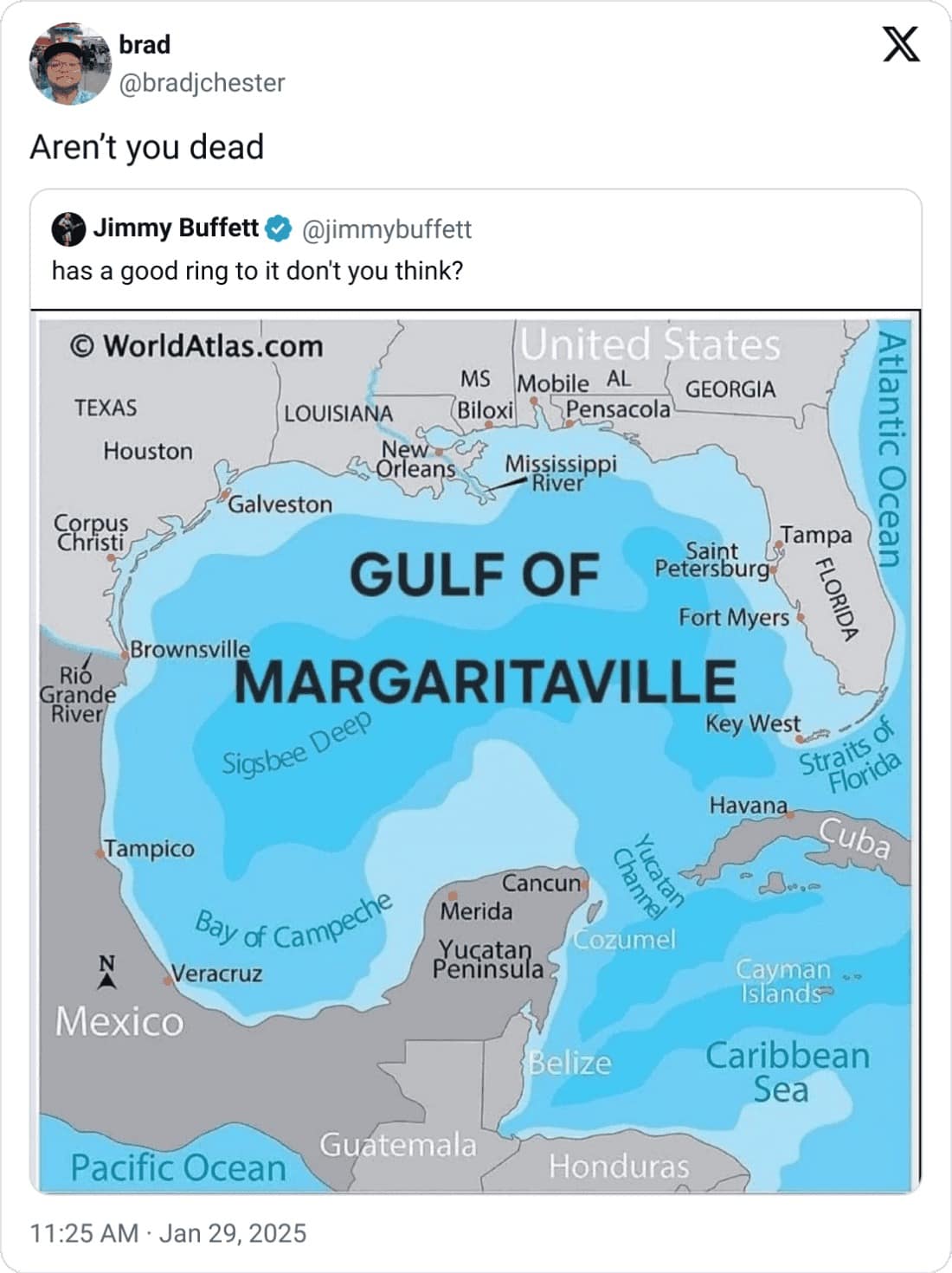
Task: Click the tweet timestamp 11:25 AM
Action: pyautogui.click(x=84, y=1232)
